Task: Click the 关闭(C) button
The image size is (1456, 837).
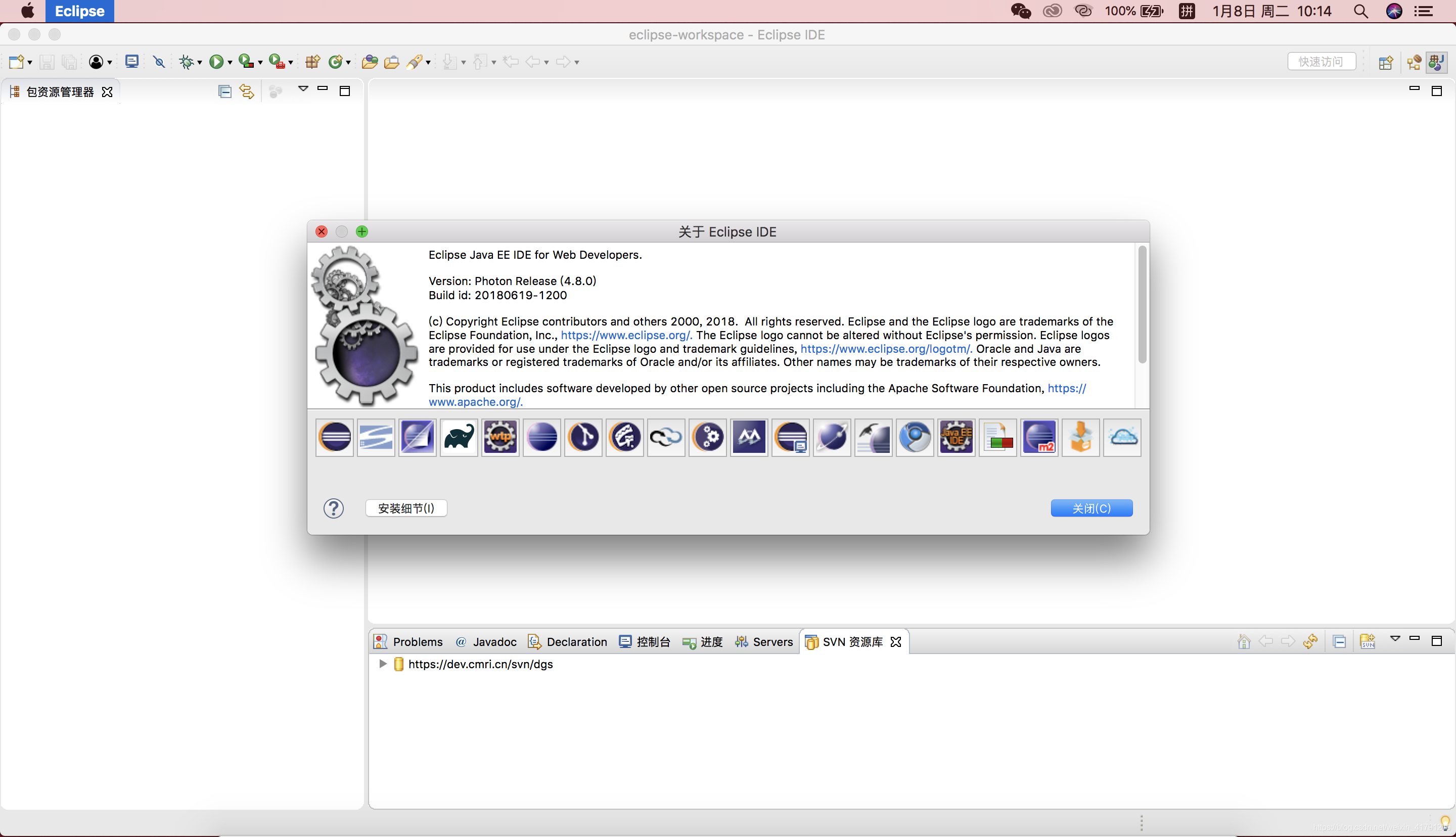Action: click(1091, 508)
